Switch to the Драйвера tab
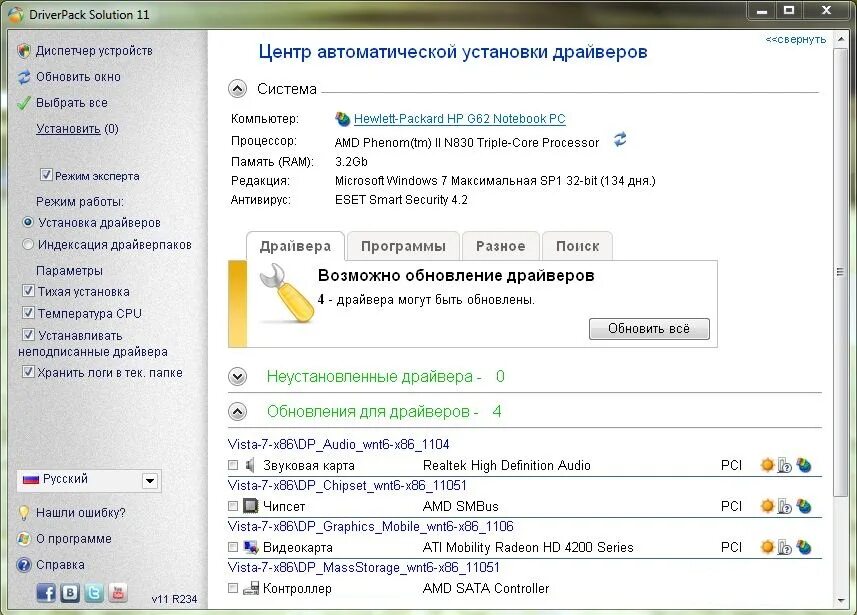This screenshot has width=857, height=615. click(295, 247)
